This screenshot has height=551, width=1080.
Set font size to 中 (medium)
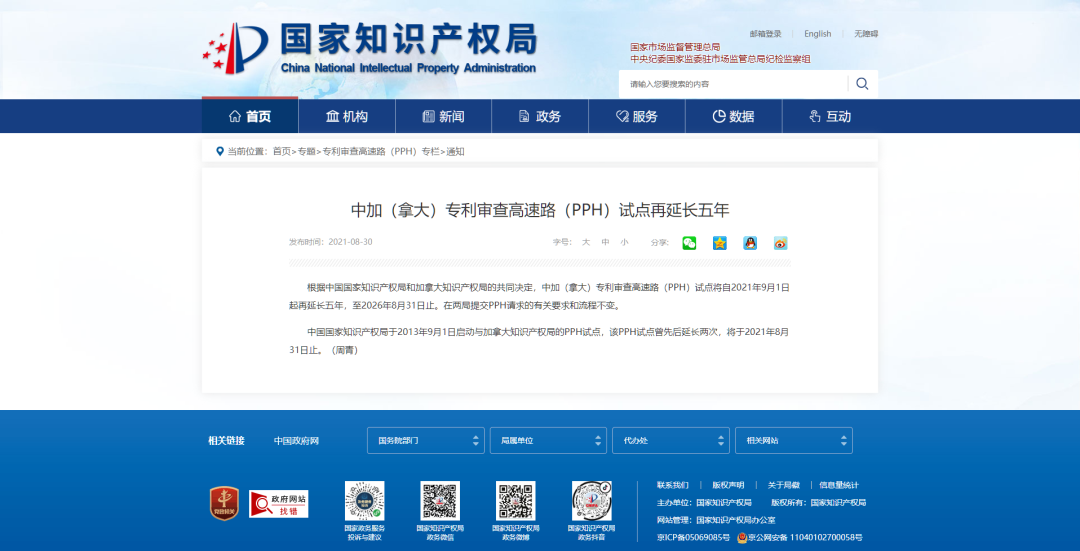click(x=605, y=242)
